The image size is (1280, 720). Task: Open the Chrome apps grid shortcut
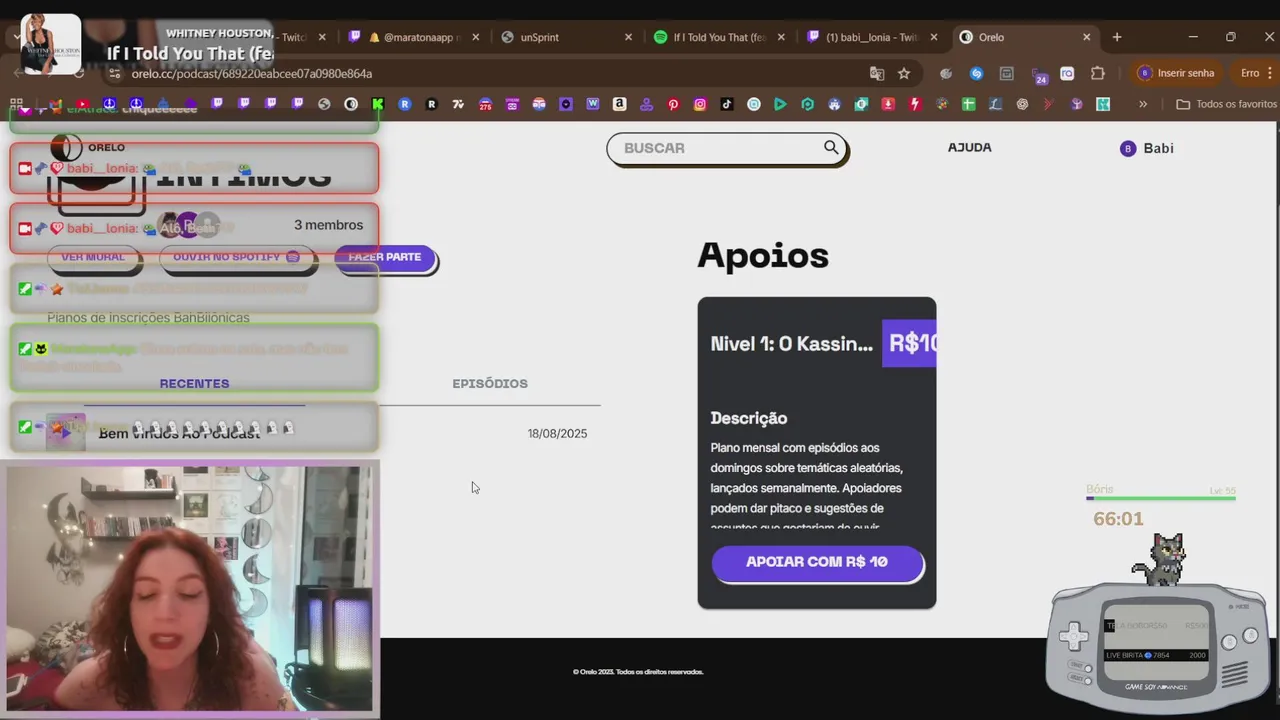tap(16, 104)
